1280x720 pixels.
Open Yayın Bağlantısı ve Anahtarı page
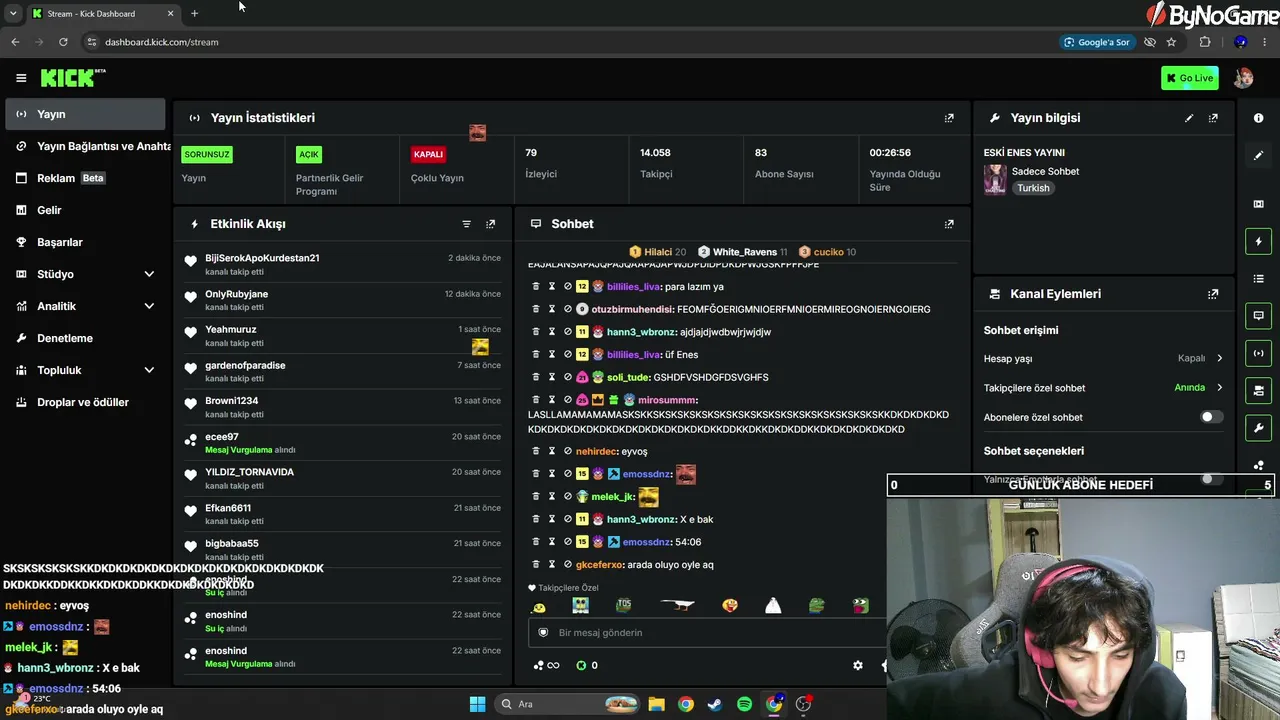(x=85, y=146)
